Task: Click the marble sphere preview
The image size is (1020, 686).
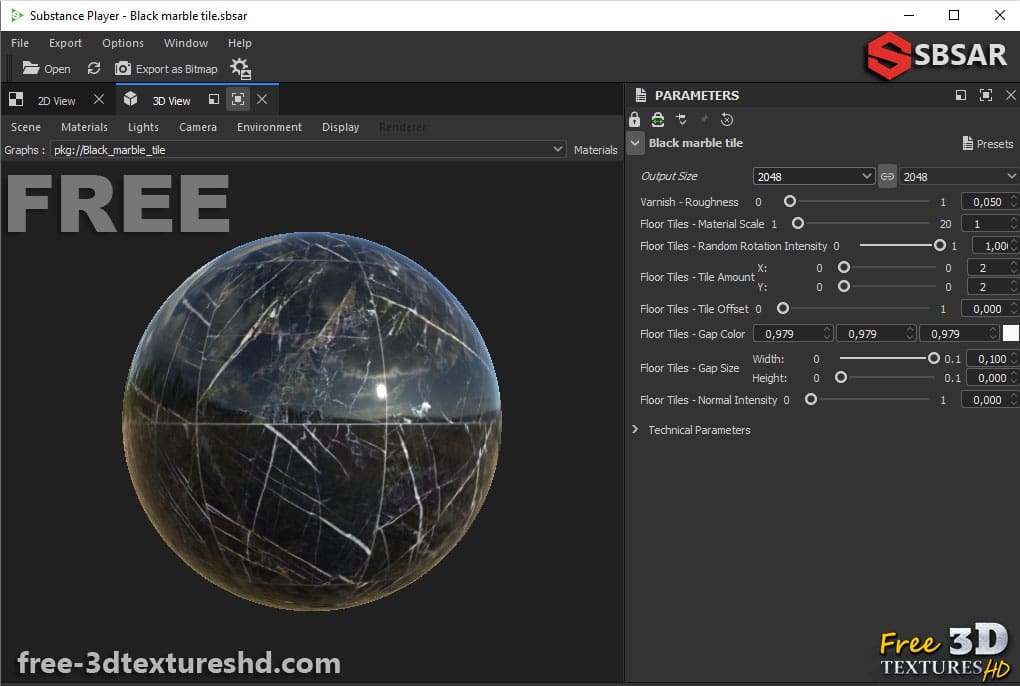Action: 312,421
